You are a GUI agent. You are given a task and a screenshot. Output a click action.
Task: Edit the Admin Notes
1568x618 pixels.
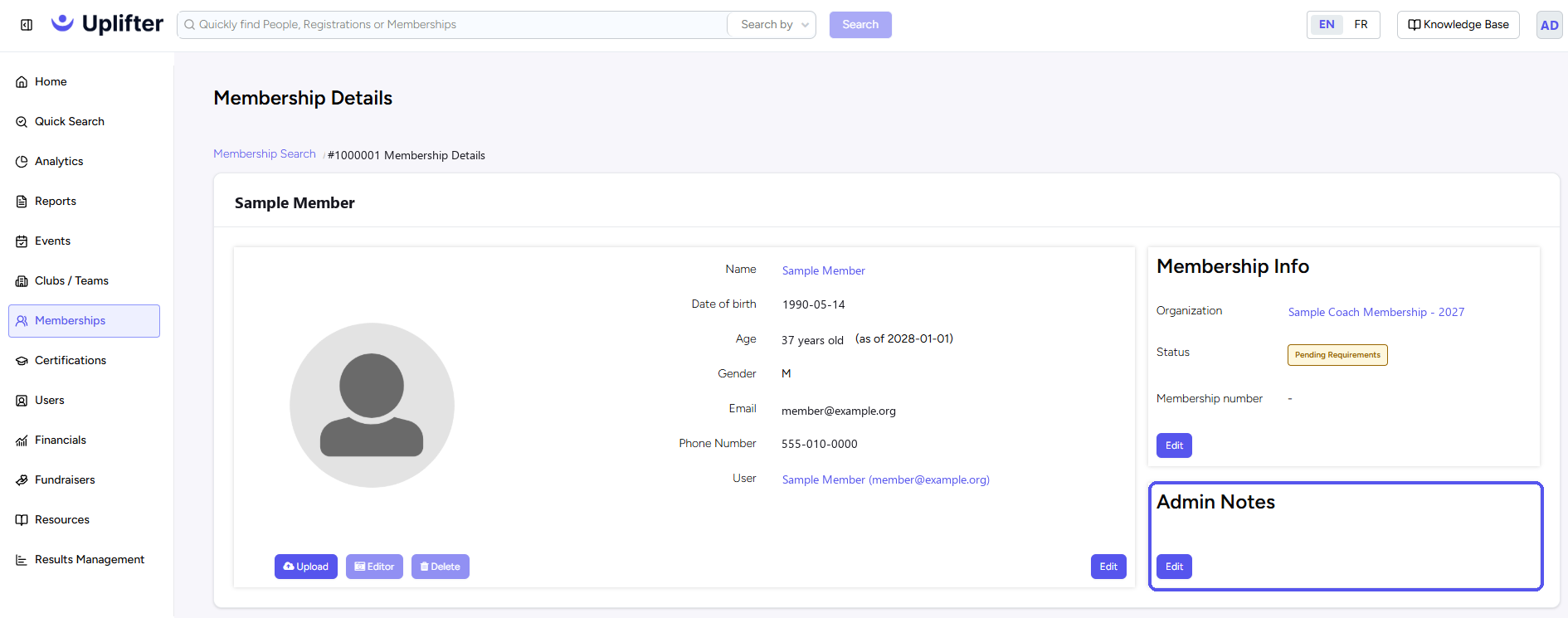[1174, 567]
